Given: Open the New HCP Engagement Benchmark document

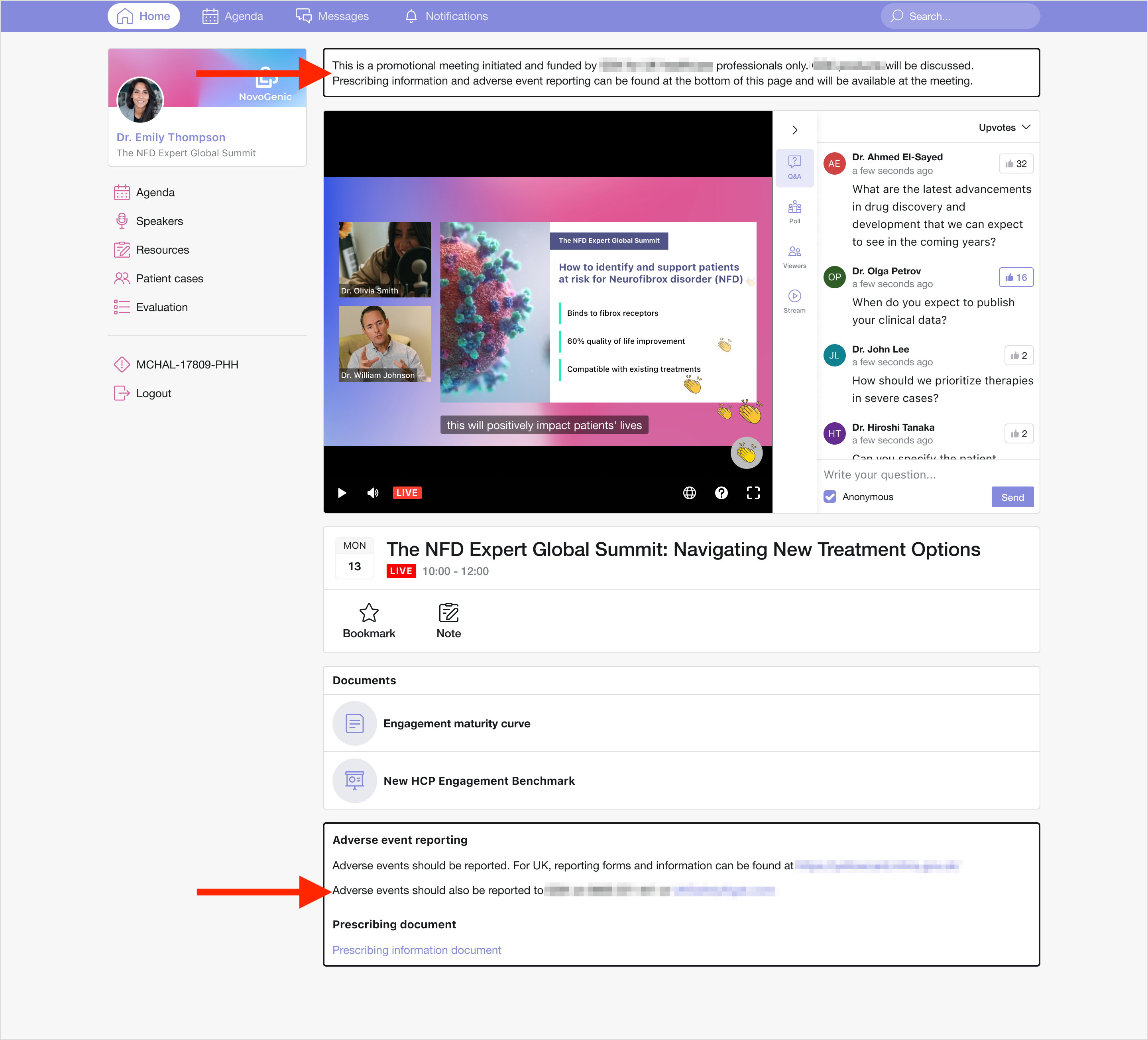Looking at the screenshot, I should point(681,781).
